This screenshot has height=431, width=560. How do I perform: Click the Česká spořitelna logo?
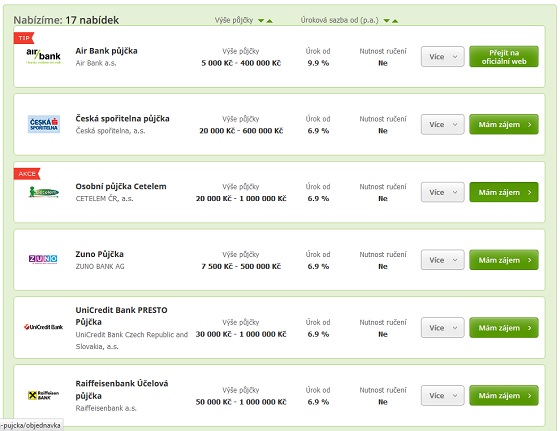pos(44,124)
